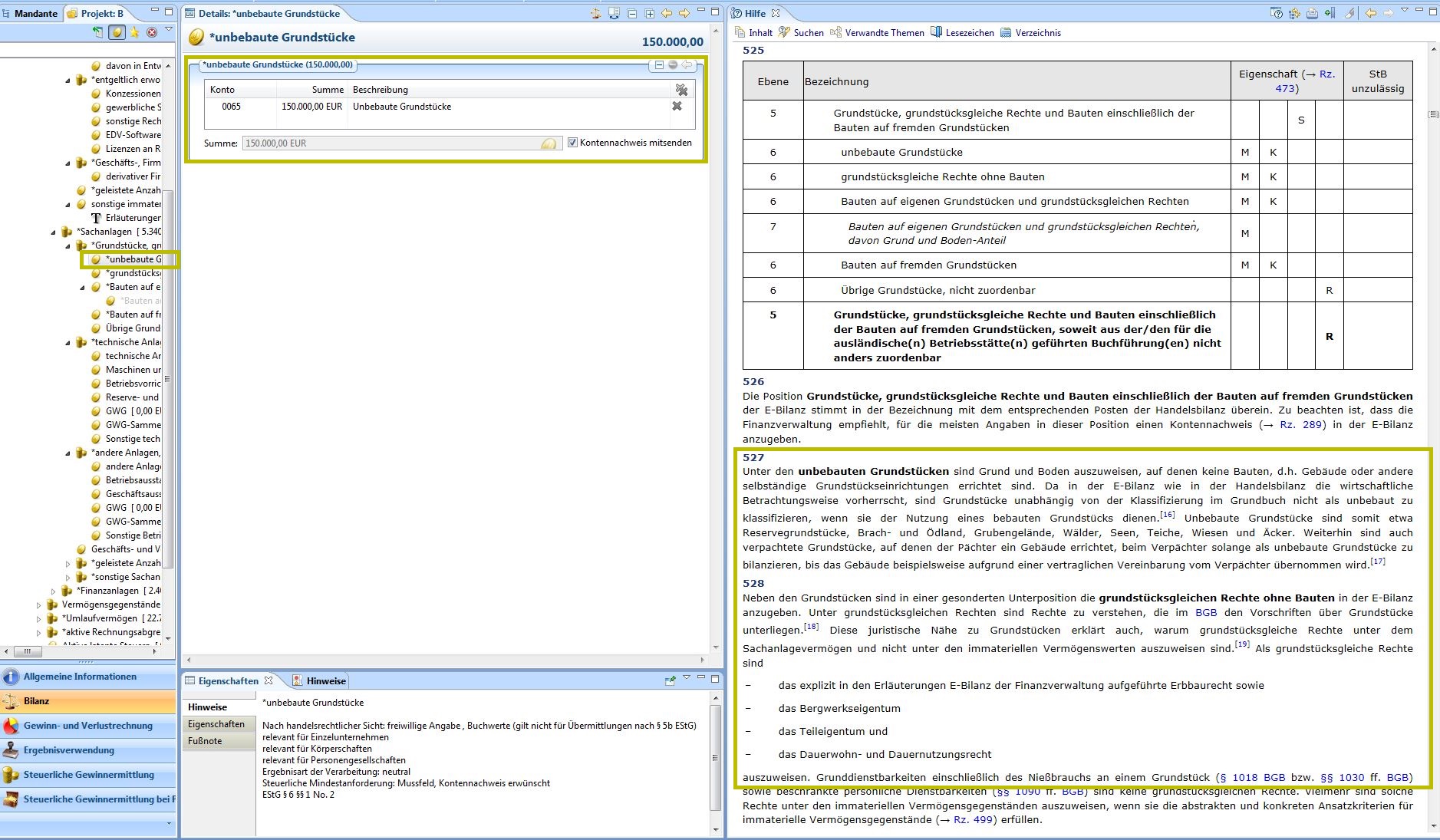Screen dimensions: 1440x840
Task: Open the Eigenschaften view menu dropdown
Action: [x=687, y=677]
